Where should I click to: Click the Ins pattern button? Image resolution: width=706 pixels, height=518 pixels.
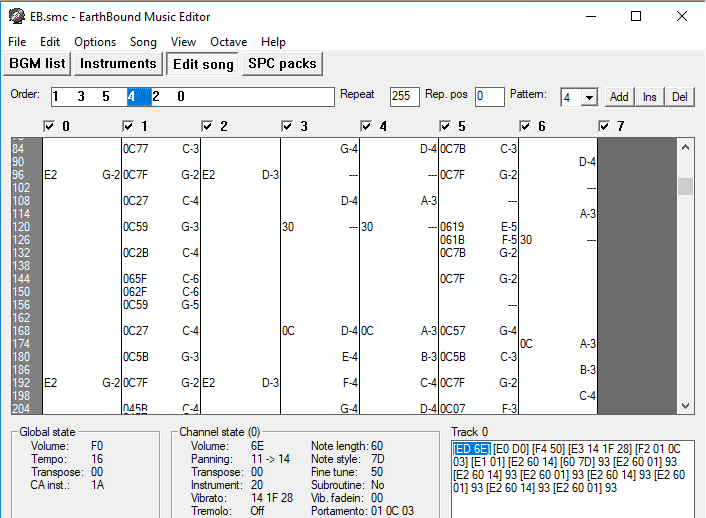(x=649, y=97)
